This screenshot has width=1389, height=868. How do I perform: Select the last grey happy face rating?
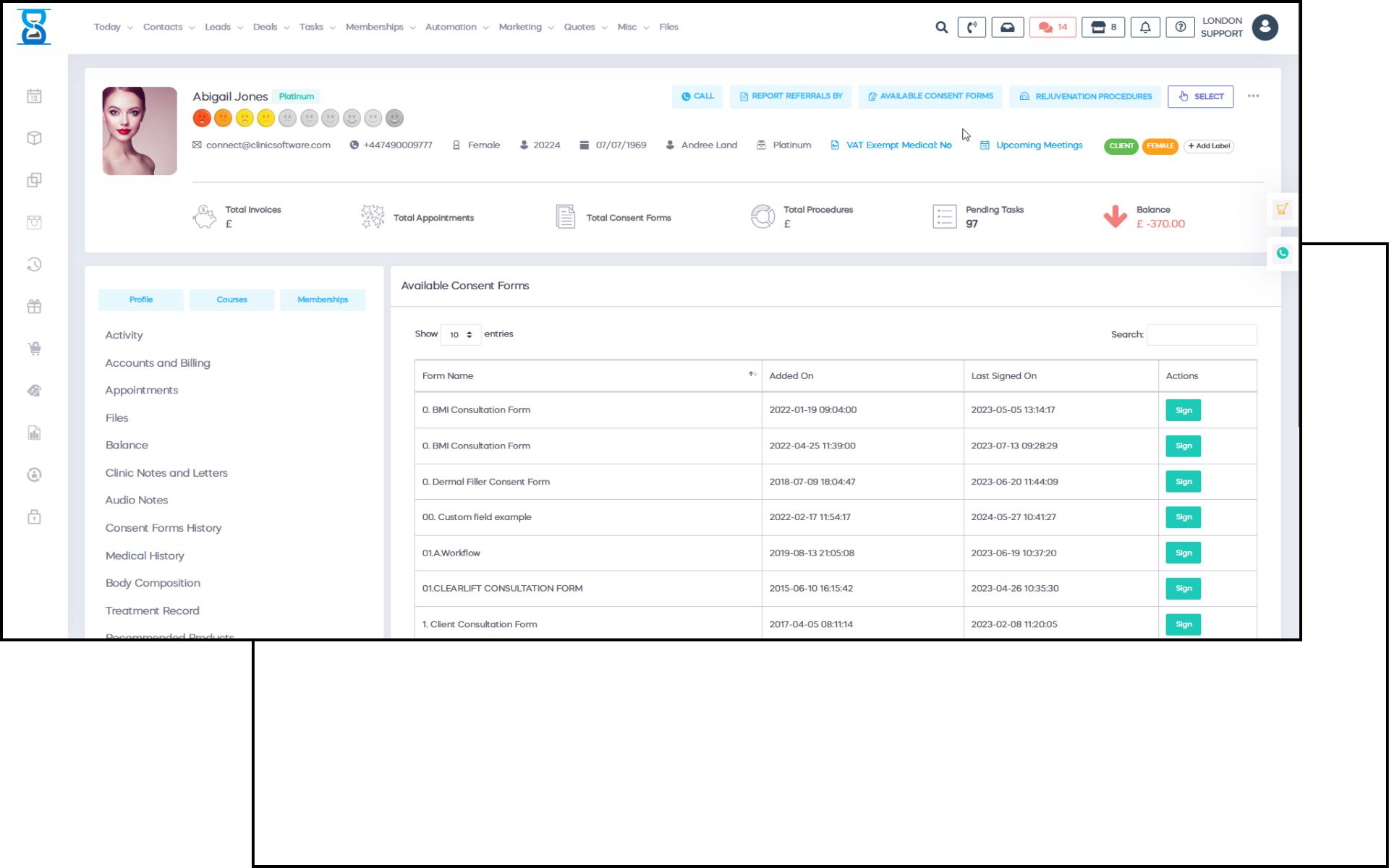click(x=394, y=118)
